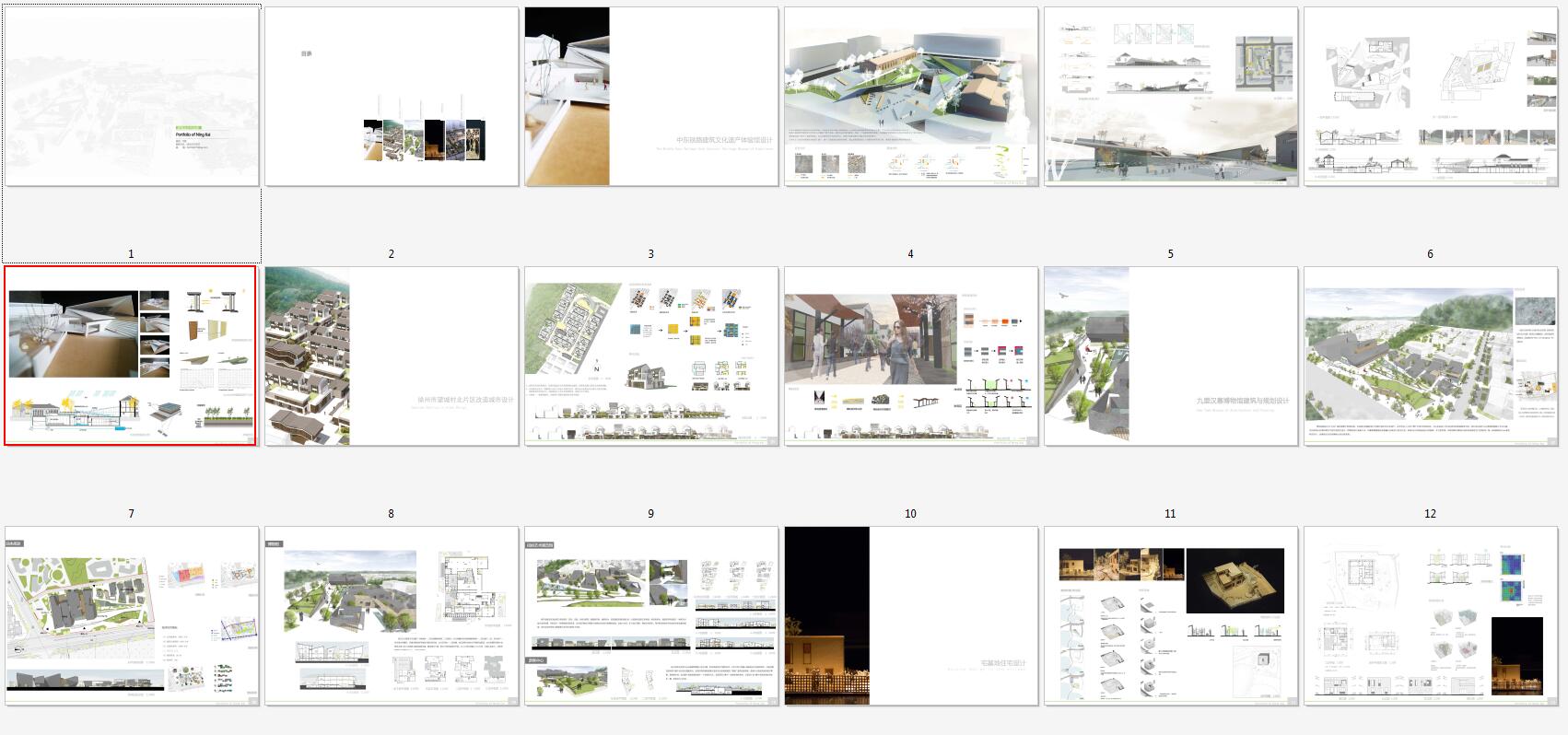Select slide 12, the museum aerial view
The image size is (1568, 735).
point(1431,356)
